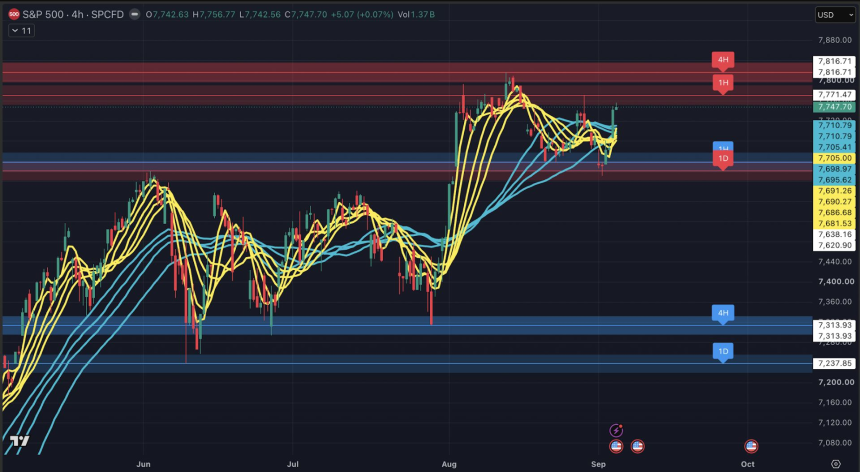Click the Jun label on time axis

(143, 464)
